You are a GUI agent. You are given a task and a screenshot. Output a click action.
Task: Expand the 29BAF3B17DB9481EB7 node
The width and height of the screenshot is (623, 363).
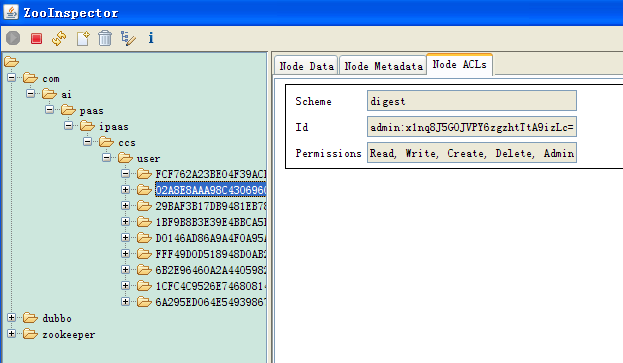click(x=126, y=206)
